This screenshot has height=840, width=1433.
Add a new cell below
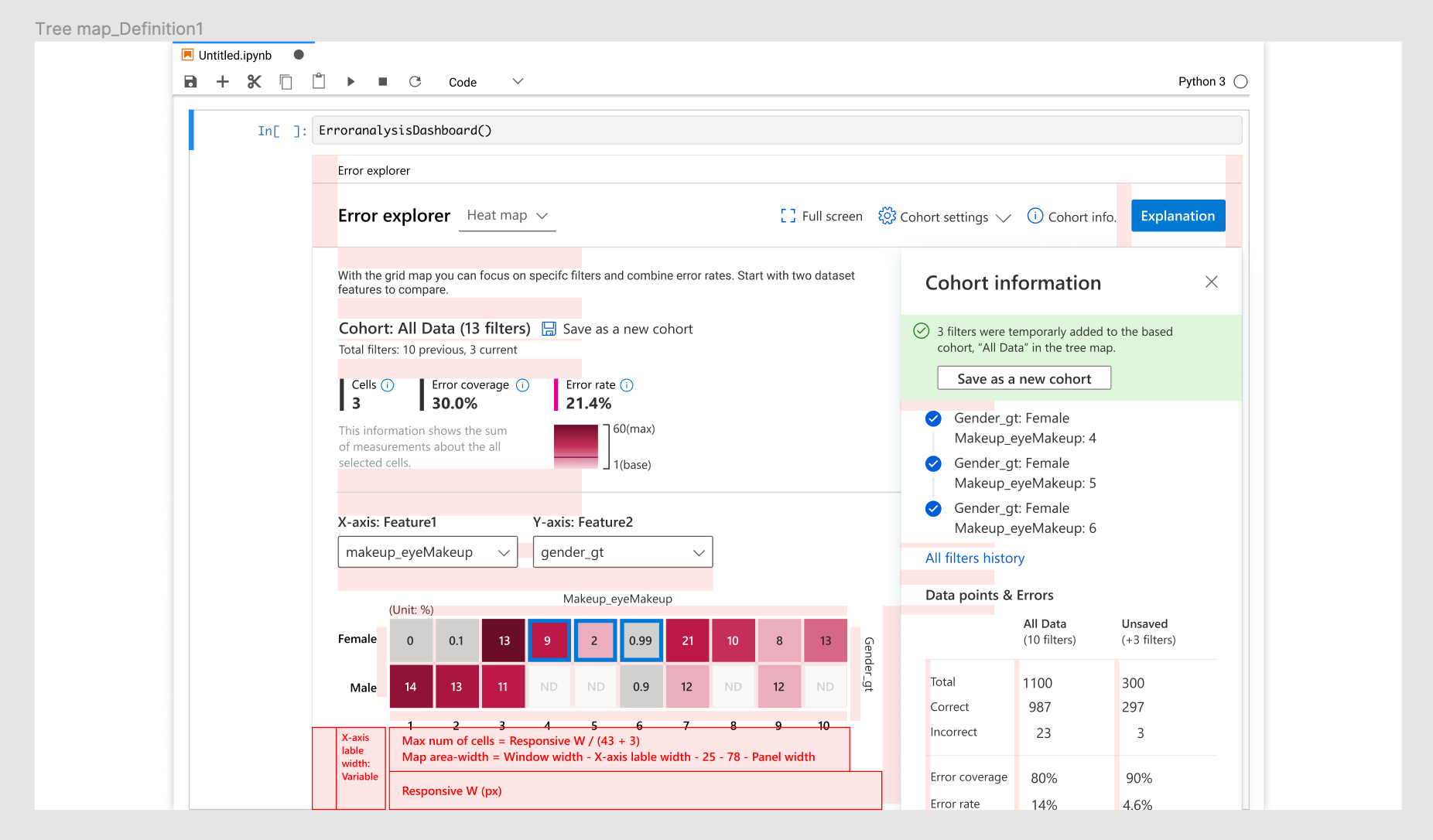pos(222,81)
